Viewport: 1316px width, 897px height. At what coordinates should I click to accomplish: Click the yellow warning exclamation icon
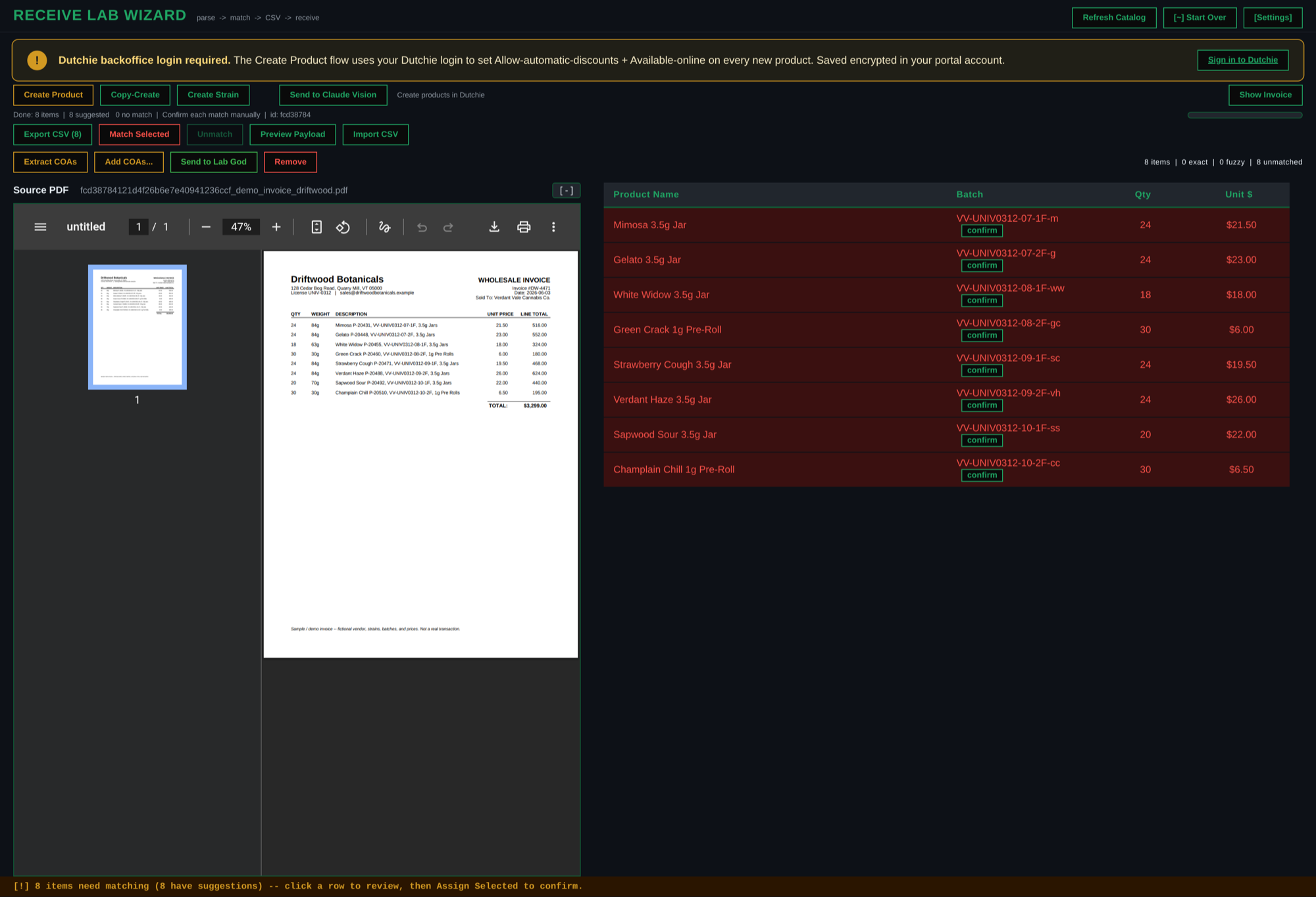click(37, 60)
